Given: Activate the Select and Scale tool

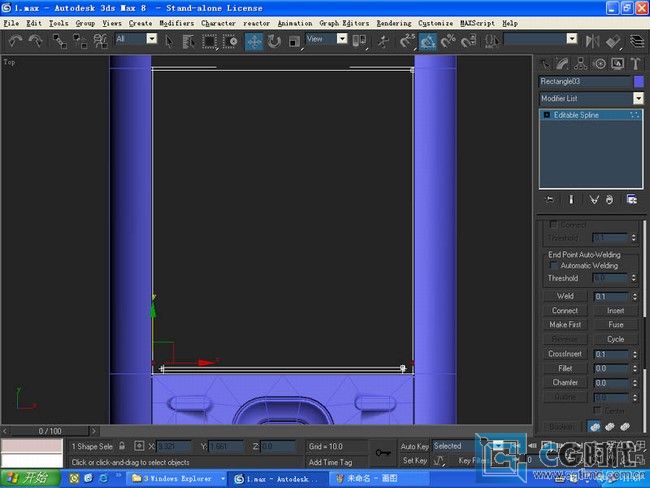Looking at the screenshot, I should (x=294, y=41).
